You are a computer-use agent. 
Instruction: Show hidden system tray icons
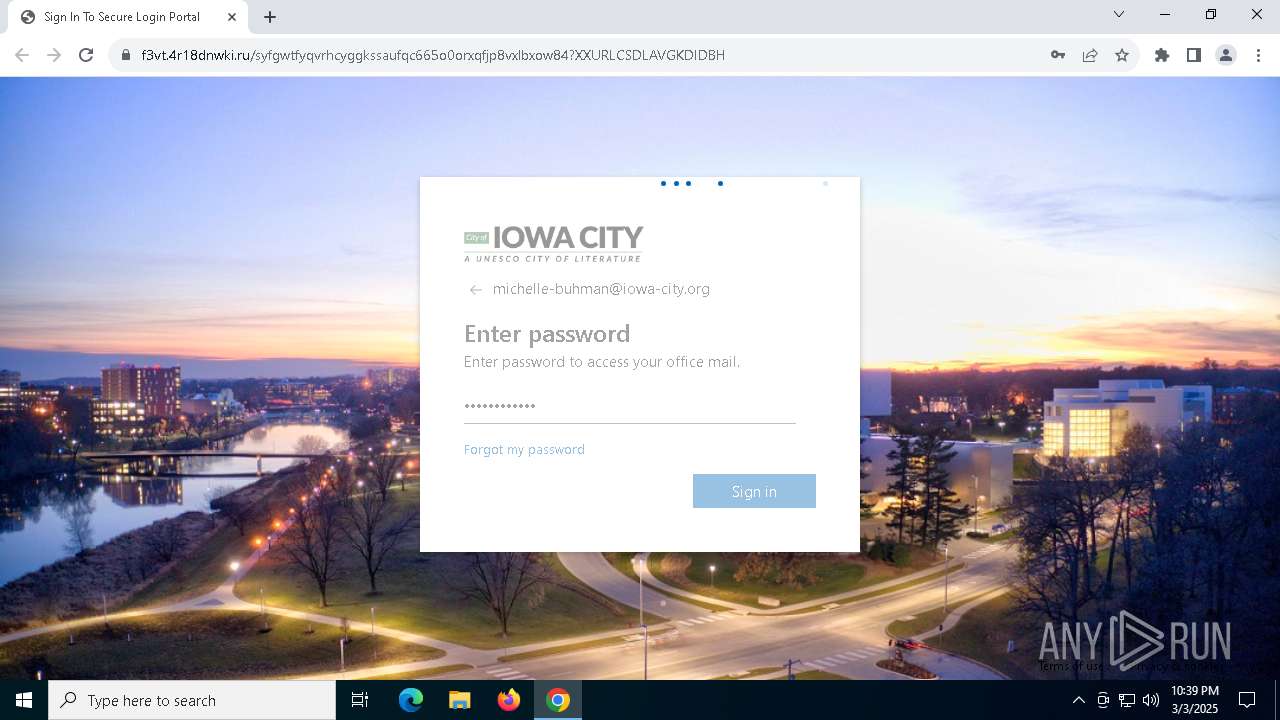point(1078,700)
